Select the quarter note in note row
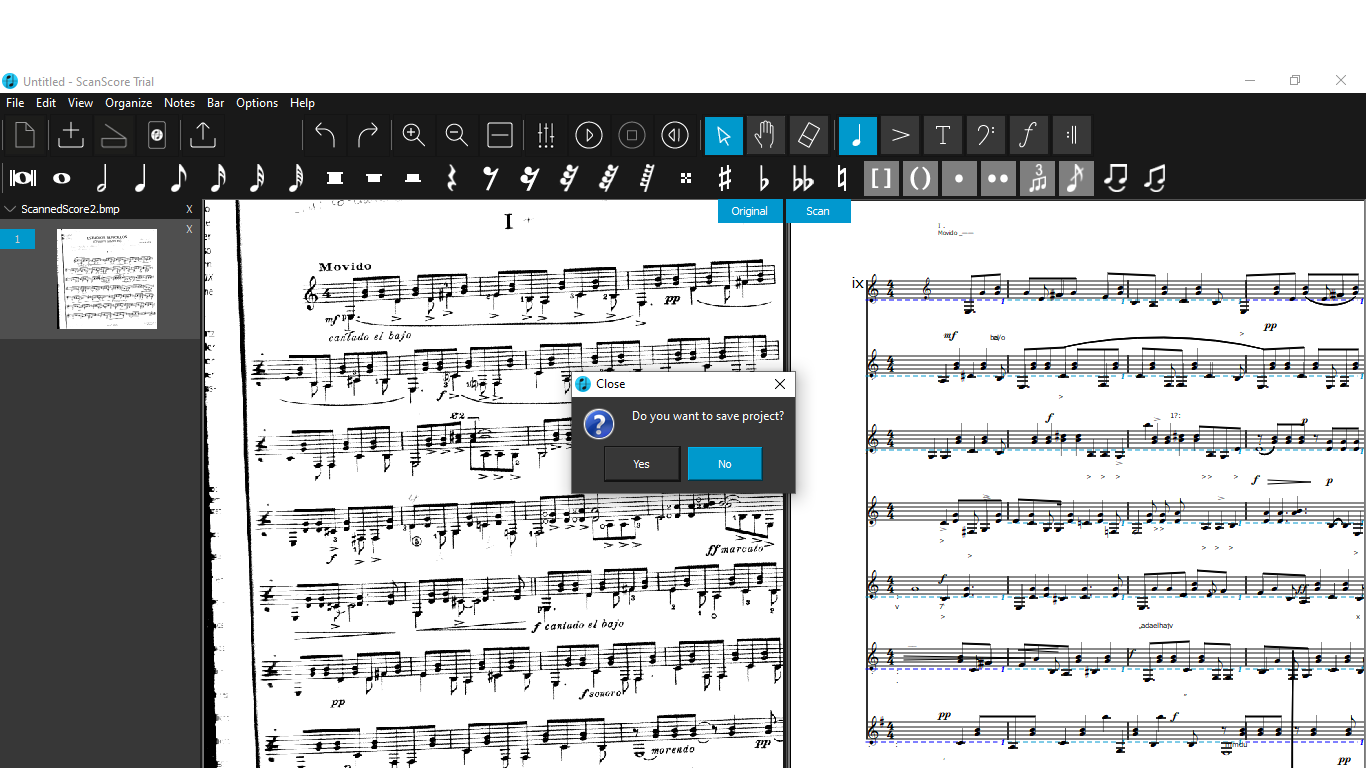The image size is (1366, 768). (x=140, y=178)
